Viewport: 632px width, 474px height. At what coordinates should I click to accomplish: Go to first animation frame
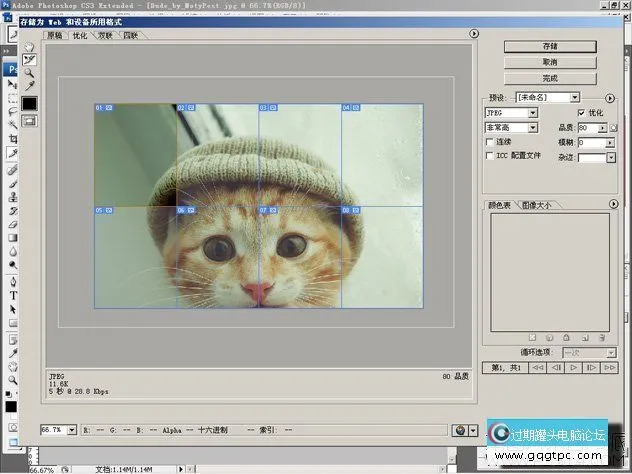click(x=537, y=367)
